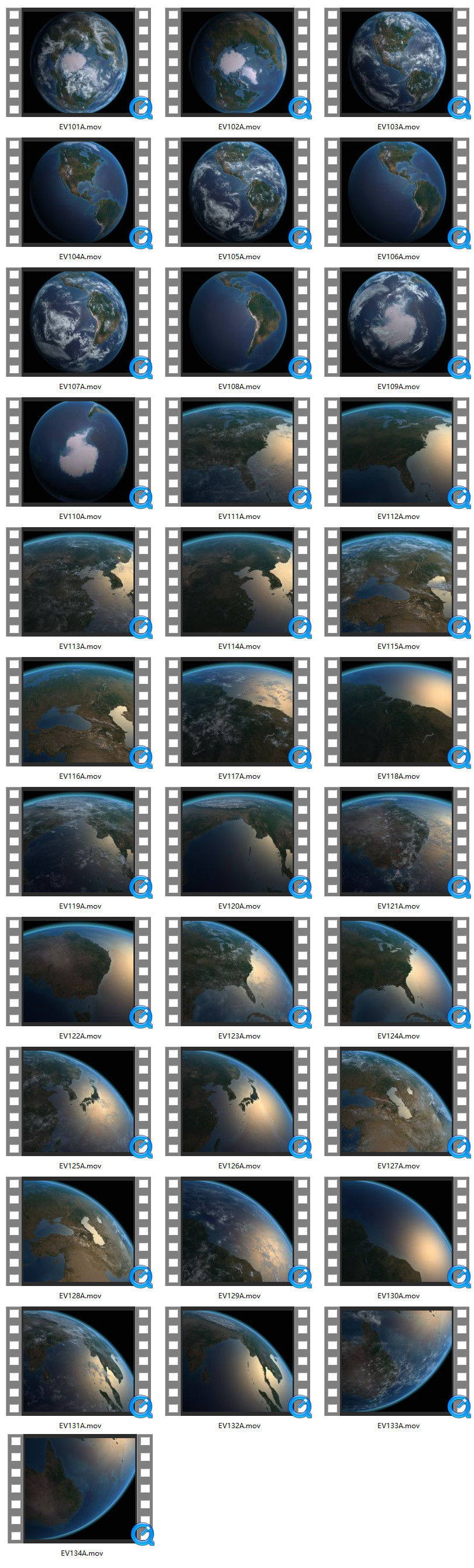Image resolution: width=474 pixels, height=1568 pixels.
Task: Click QuickTime badge on EV121A.mov
Action: (x=459, y=887)
